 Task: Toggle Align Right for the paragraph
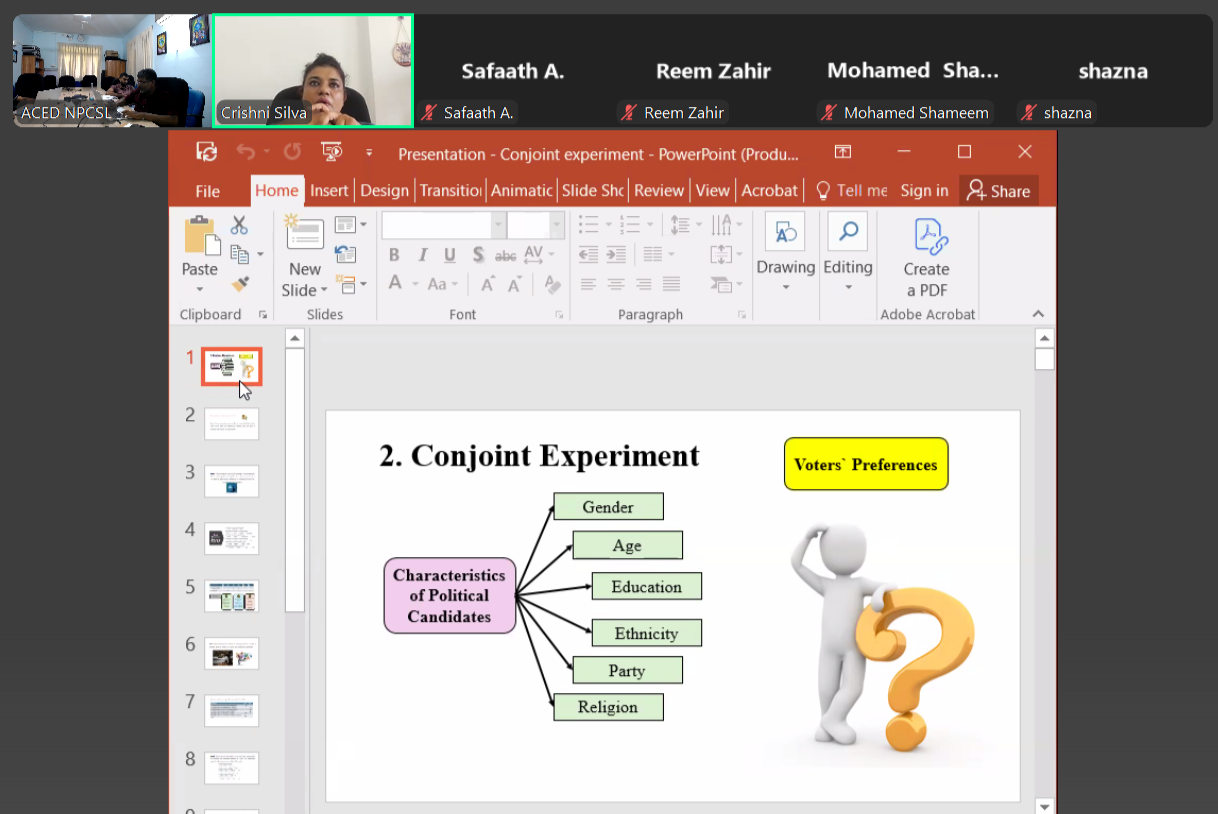tap(644, 284)
